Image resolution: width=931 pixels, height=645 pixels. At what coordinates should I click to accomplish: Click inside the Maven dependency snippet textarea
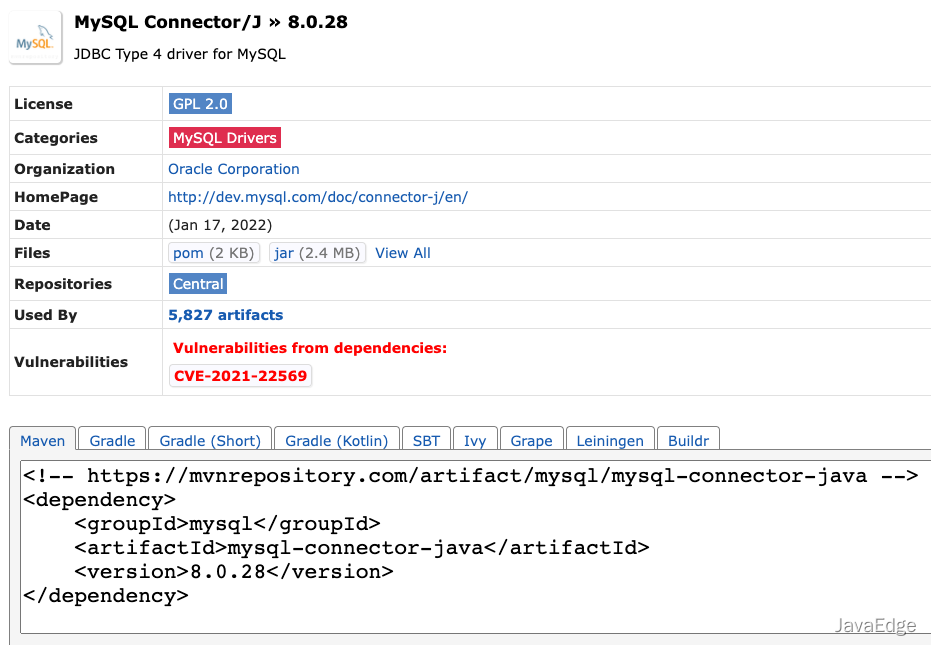click(x=475, y=546)
